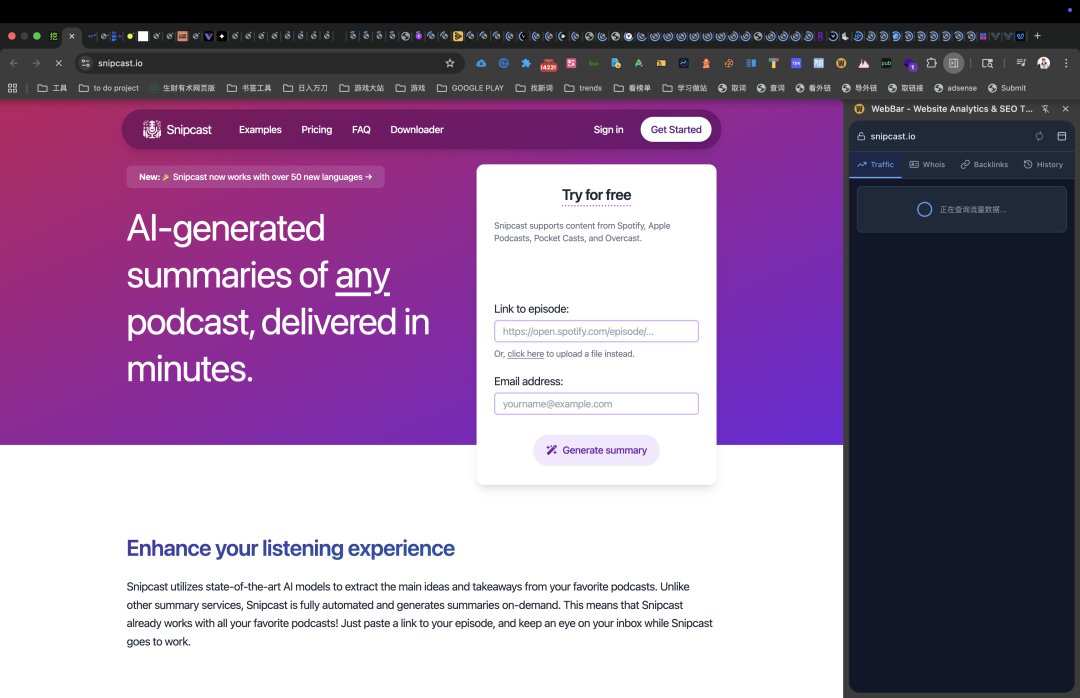Viewport: 1080px width, 698px height.
Task: Open the Chrome extensions puzzle outline icon
Action: point(931,63)
